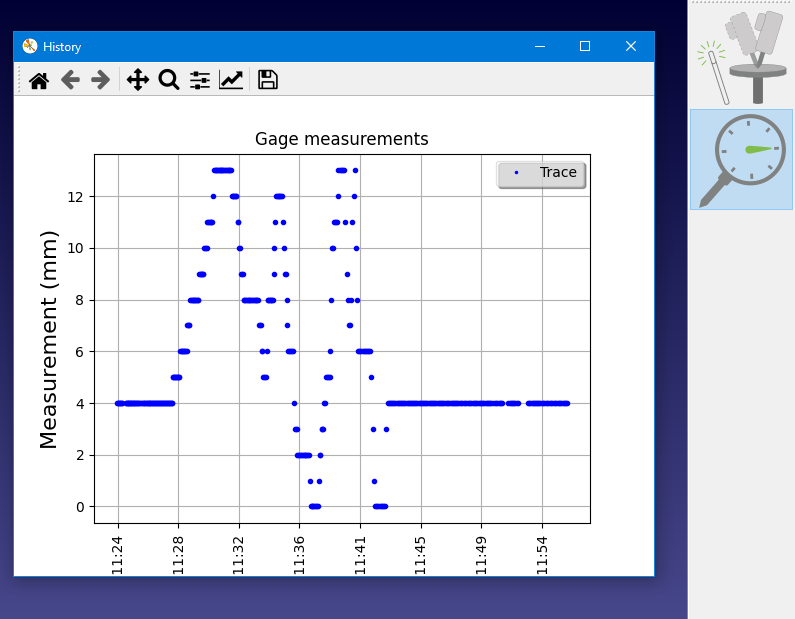The width and height of the screenshot is (795, 619).
Task: Click the Gage measurements plot title
Action: pyautogui.click(x=342, y=139)
